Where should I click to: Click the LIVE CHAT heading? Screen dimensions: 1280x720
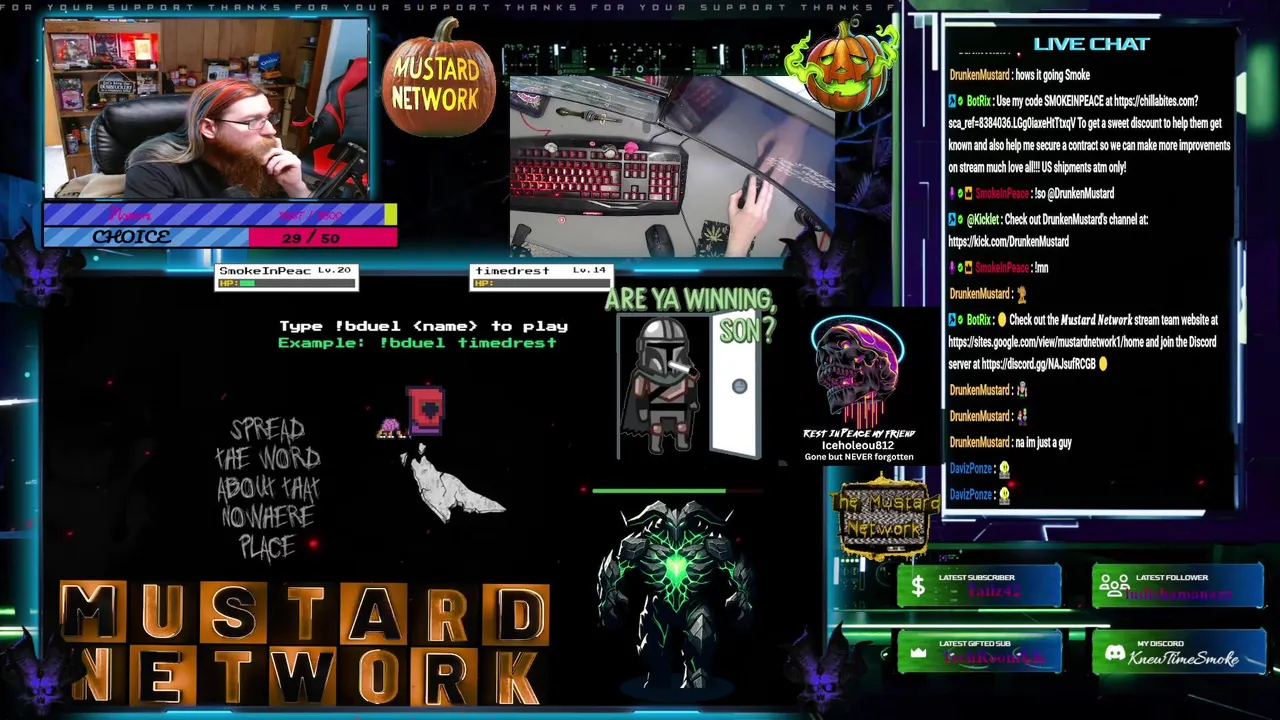coord(1091,44)
